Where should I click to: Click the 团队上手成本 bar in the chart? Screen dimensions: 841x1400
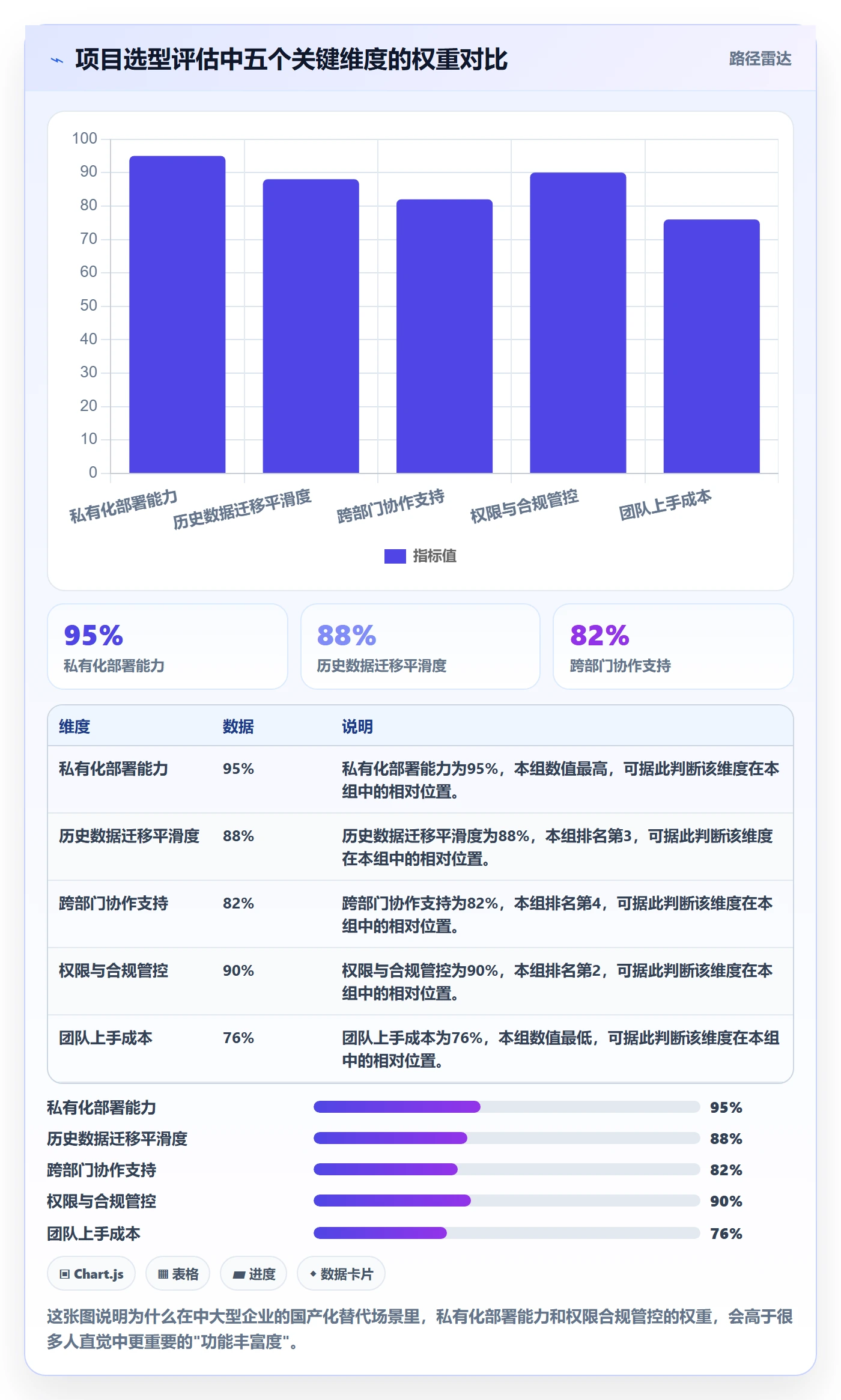click(711, 346)
